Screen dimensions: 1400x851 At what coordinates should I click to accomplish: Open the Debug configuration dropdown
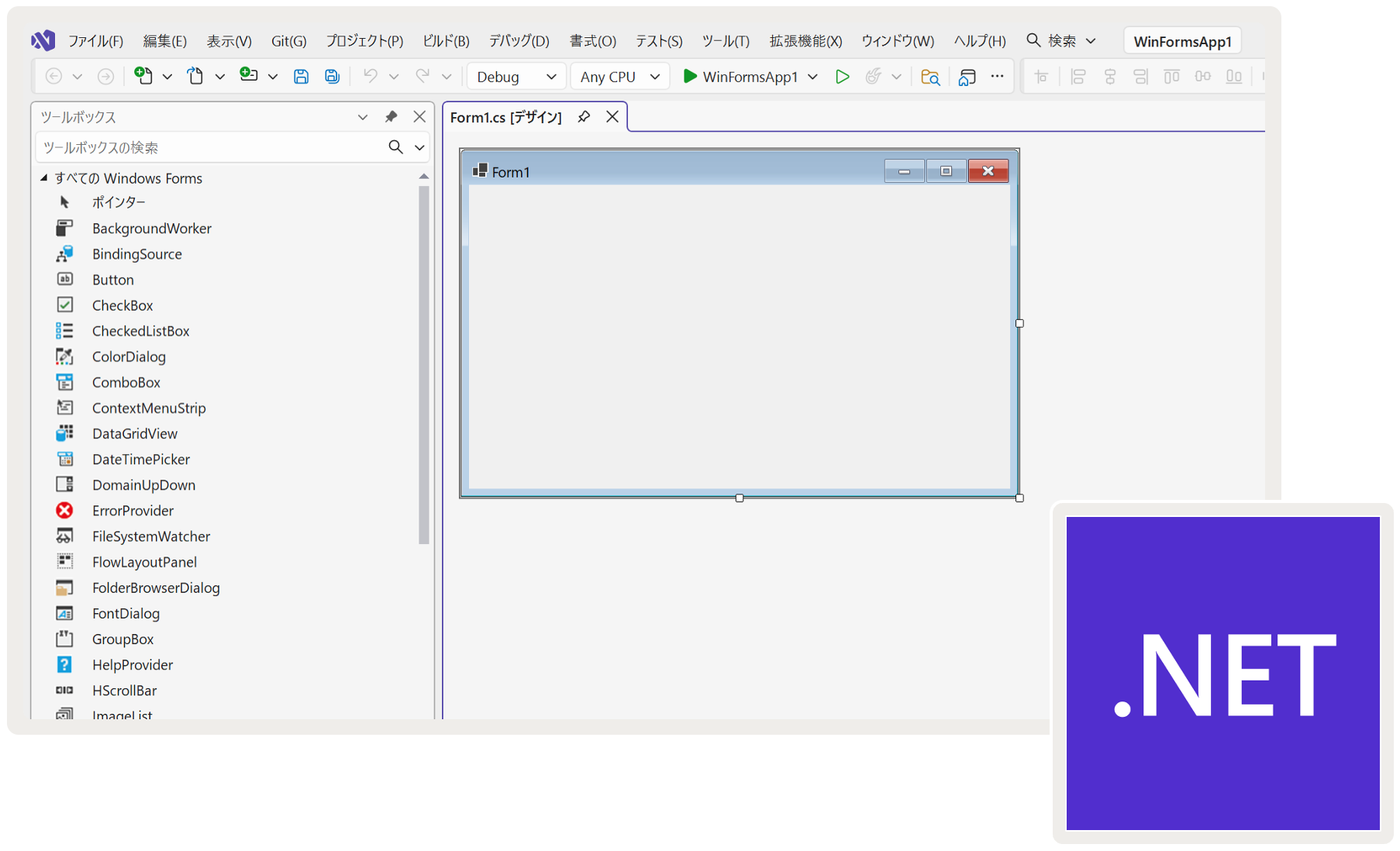pyautogui.click(x=516, y=76)
